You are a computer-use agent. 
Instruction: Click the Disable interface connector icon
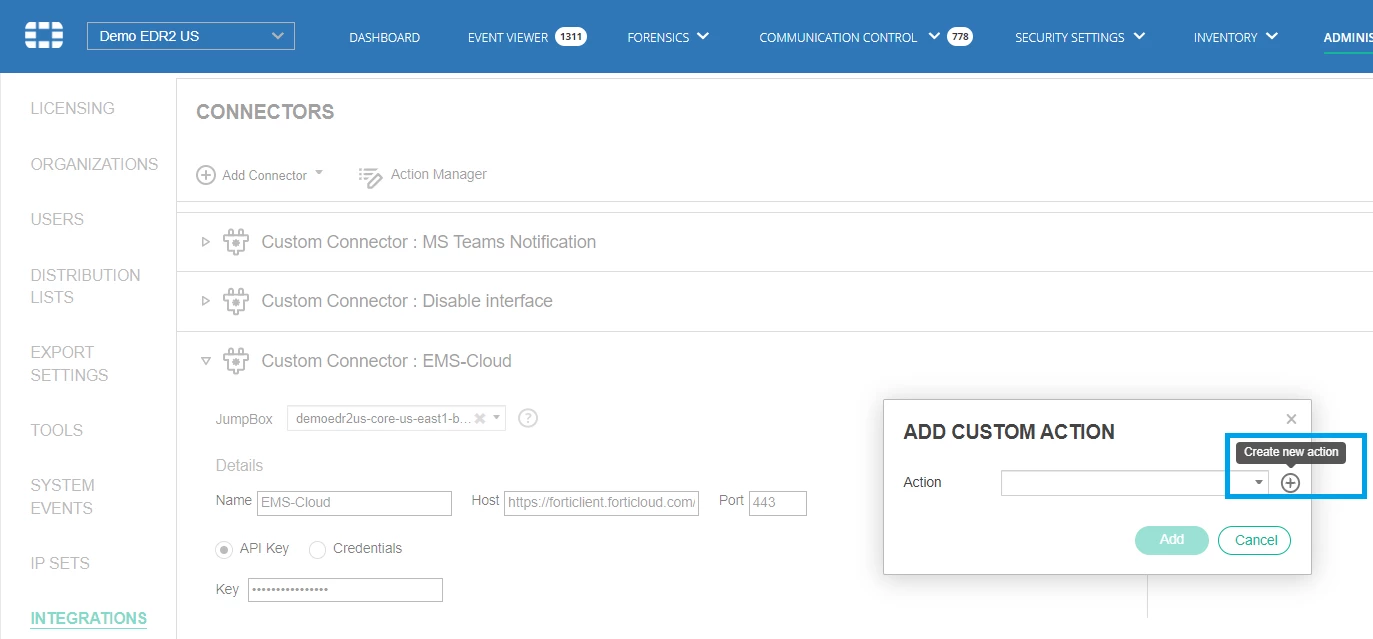(x=235, y=301)
